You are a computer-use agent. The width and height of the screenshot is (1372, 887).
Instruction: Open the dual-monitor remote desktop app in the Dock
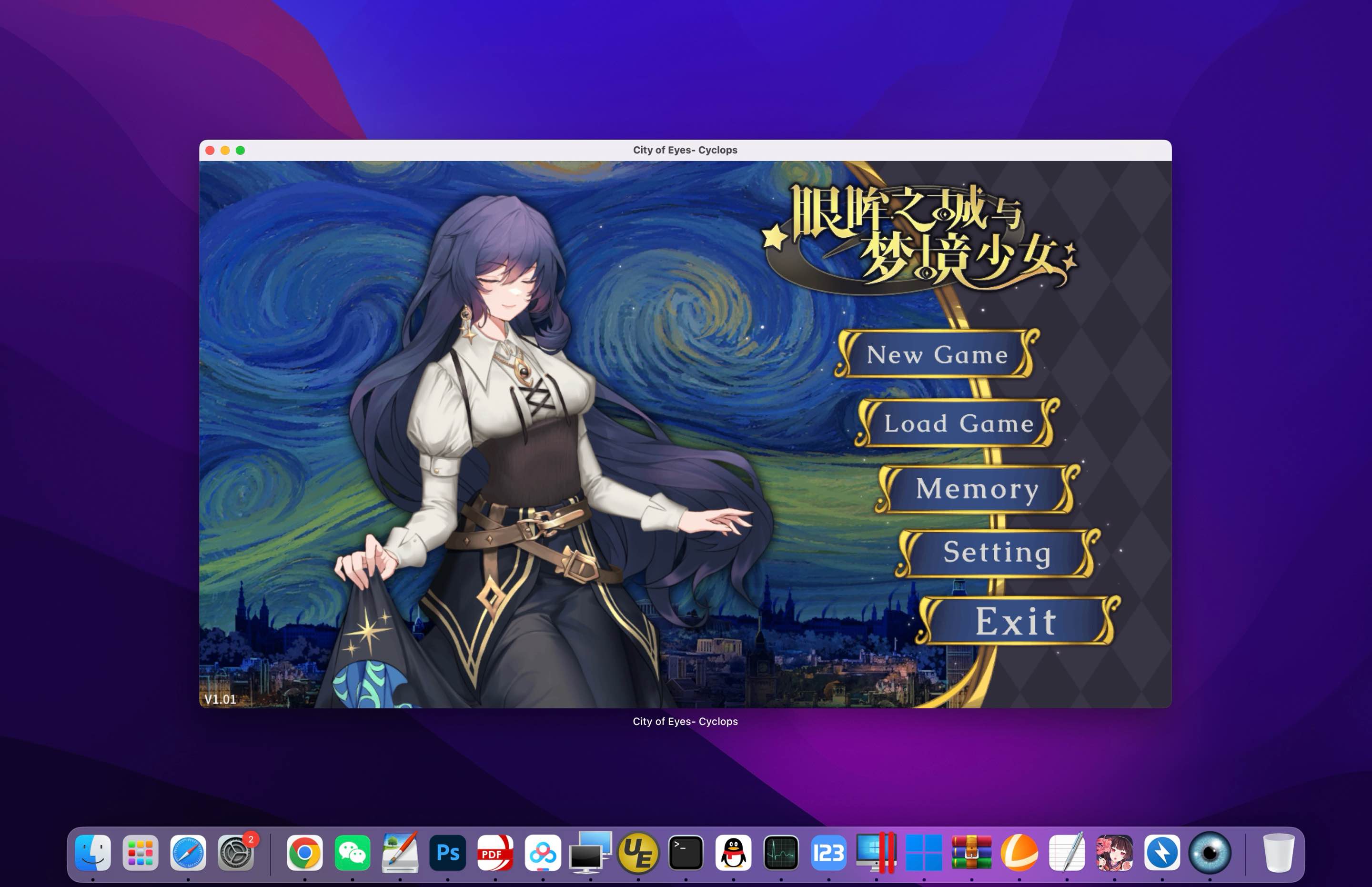pyautogui.click(x=590, y=852)
